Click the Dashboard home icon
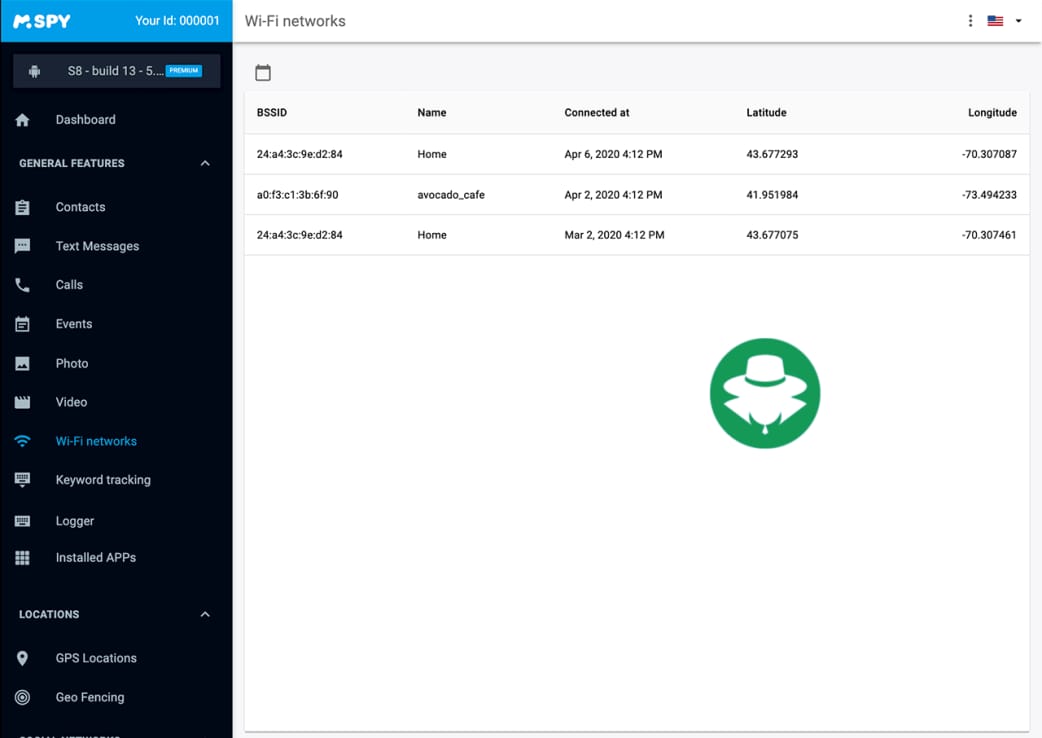Viewport: 1042px width, 738px height. tap(23, 120)
